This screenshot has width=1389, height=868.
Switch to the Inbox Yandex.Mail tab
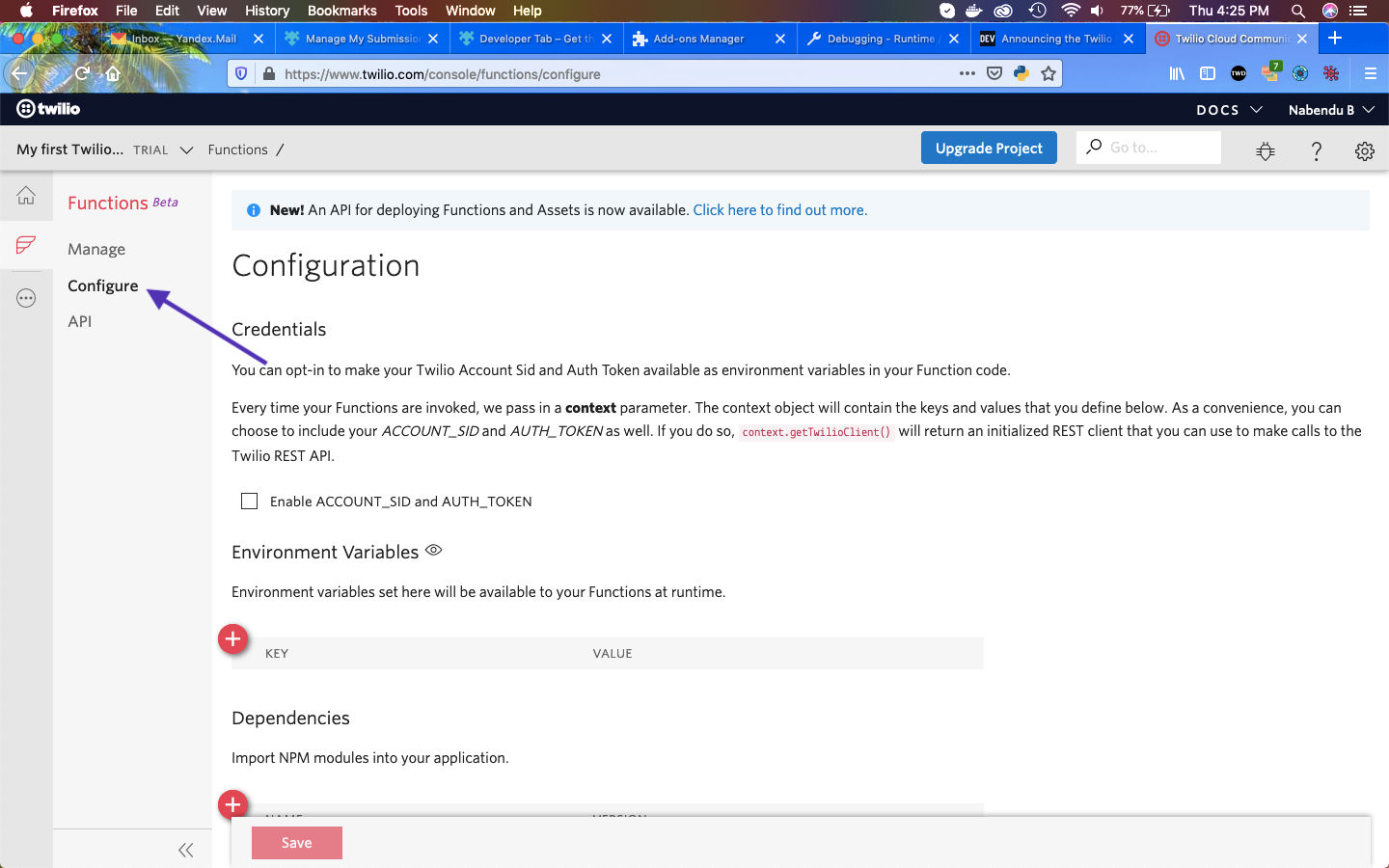(x=183, y=39)
